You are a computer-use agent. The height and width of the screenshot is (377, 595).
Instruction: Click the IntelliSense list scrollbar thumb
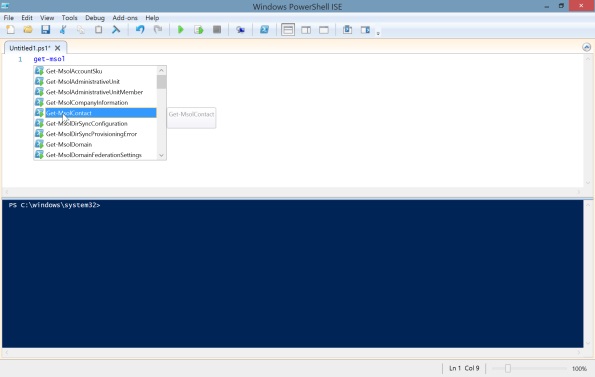point(161,82)
